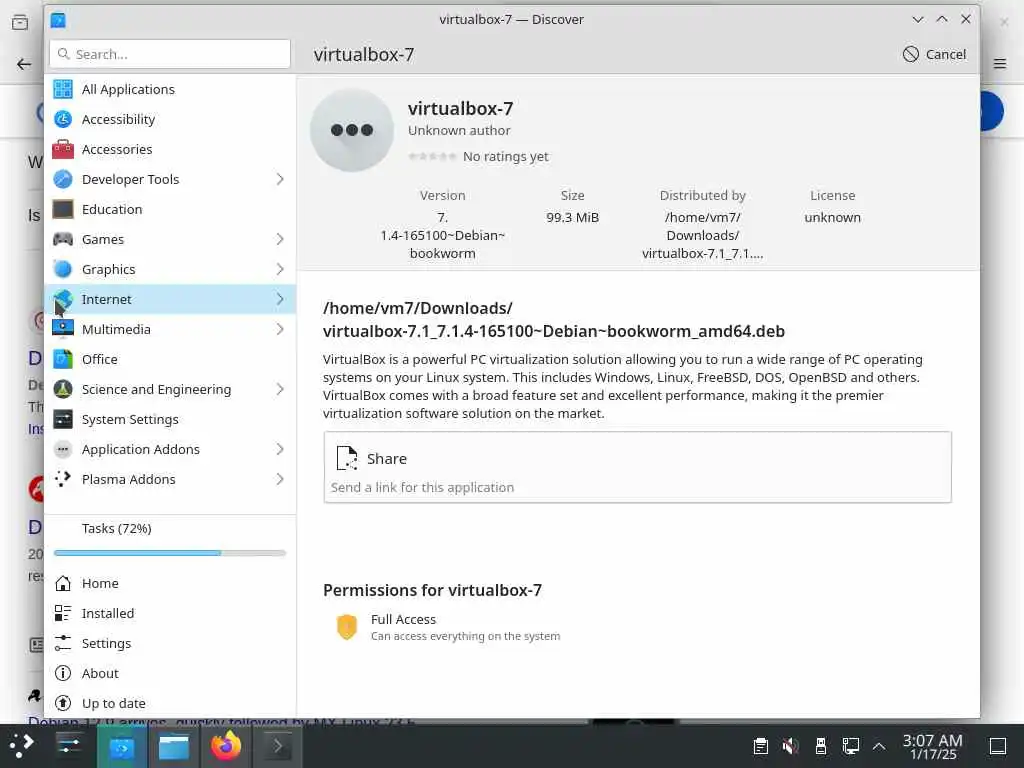This screenshot has width=1024, height=768.
Task: Click the Tasks progress bar
Action: [170, 553]
